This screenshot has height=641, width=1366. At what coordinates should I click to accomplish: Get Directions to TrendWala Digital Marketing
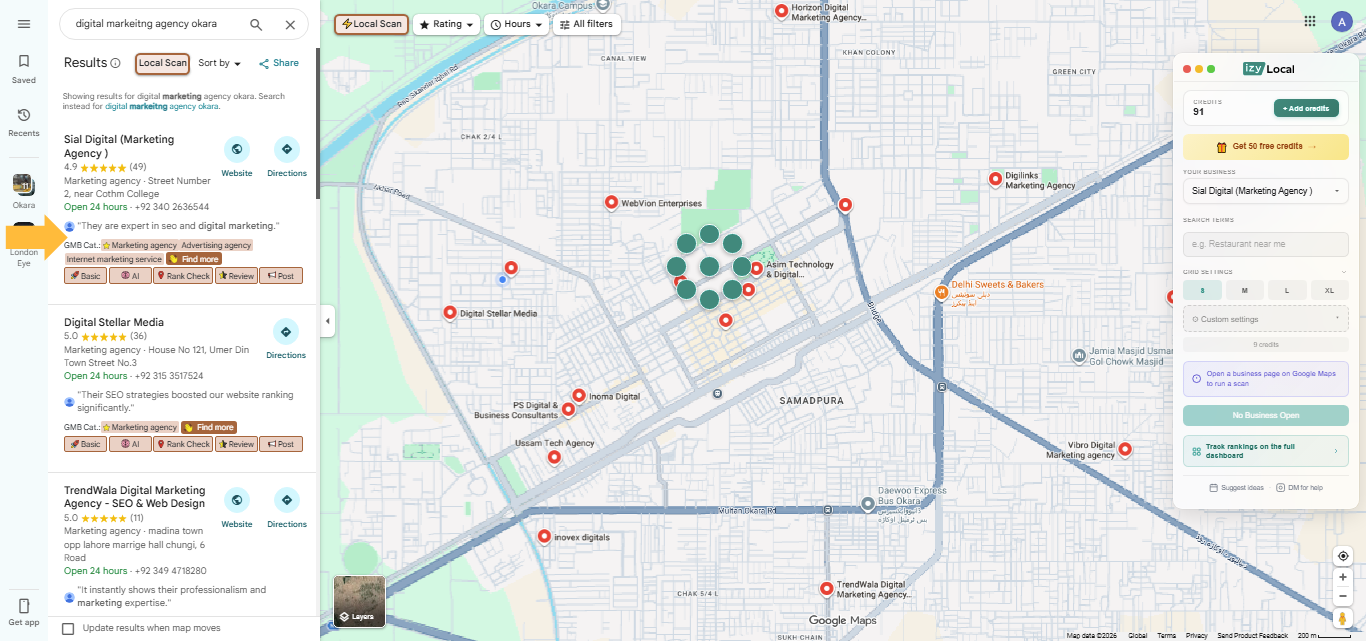(287, 501)
